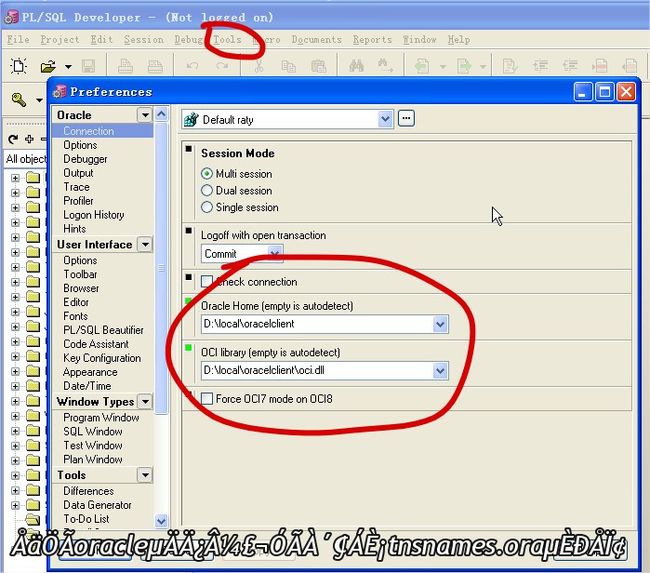Collapse the Oracle section header arrow
Screen dimensions: 650x573
(145, 114)
